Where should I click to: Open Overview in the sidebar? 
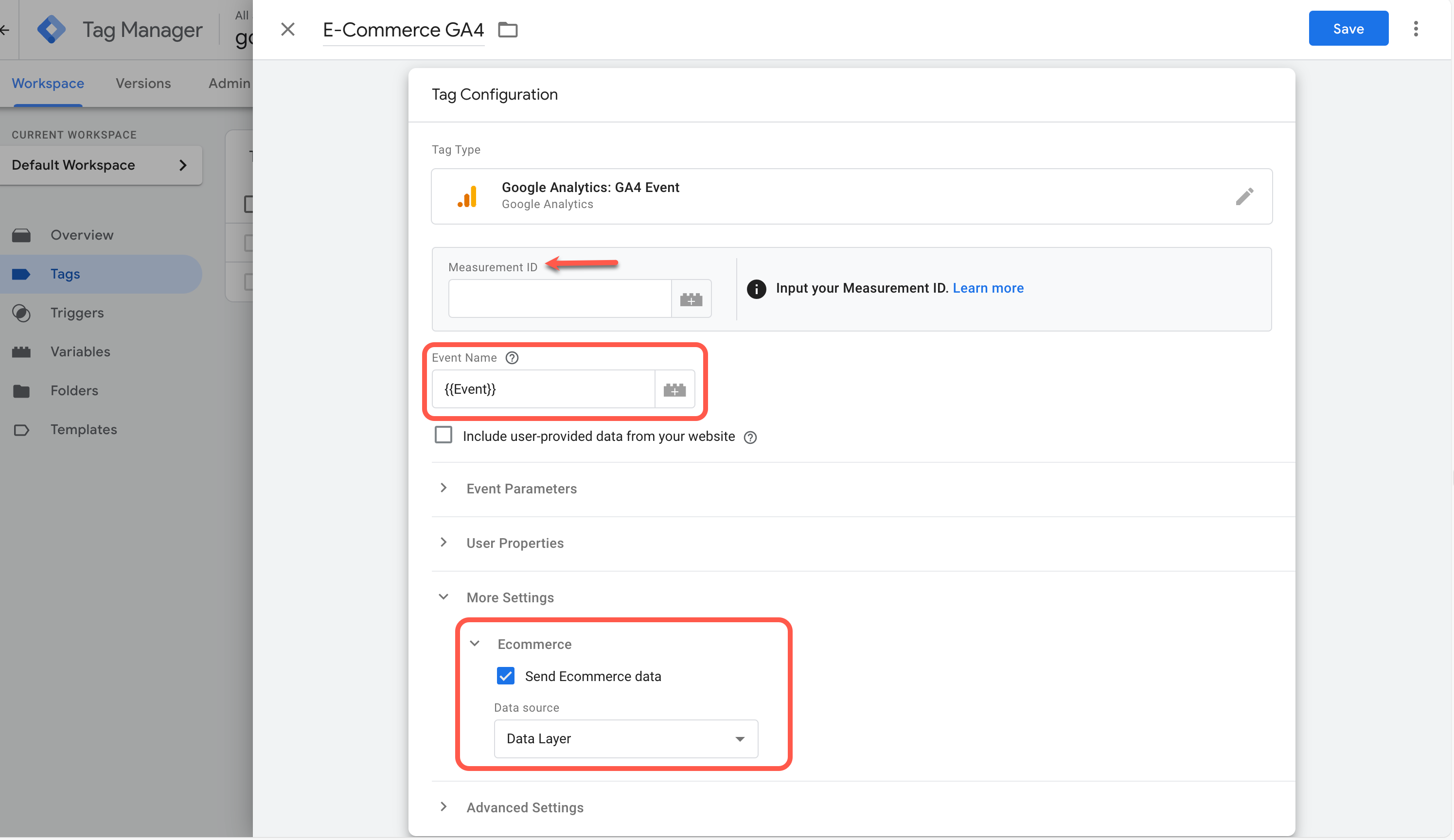point(82,235)
